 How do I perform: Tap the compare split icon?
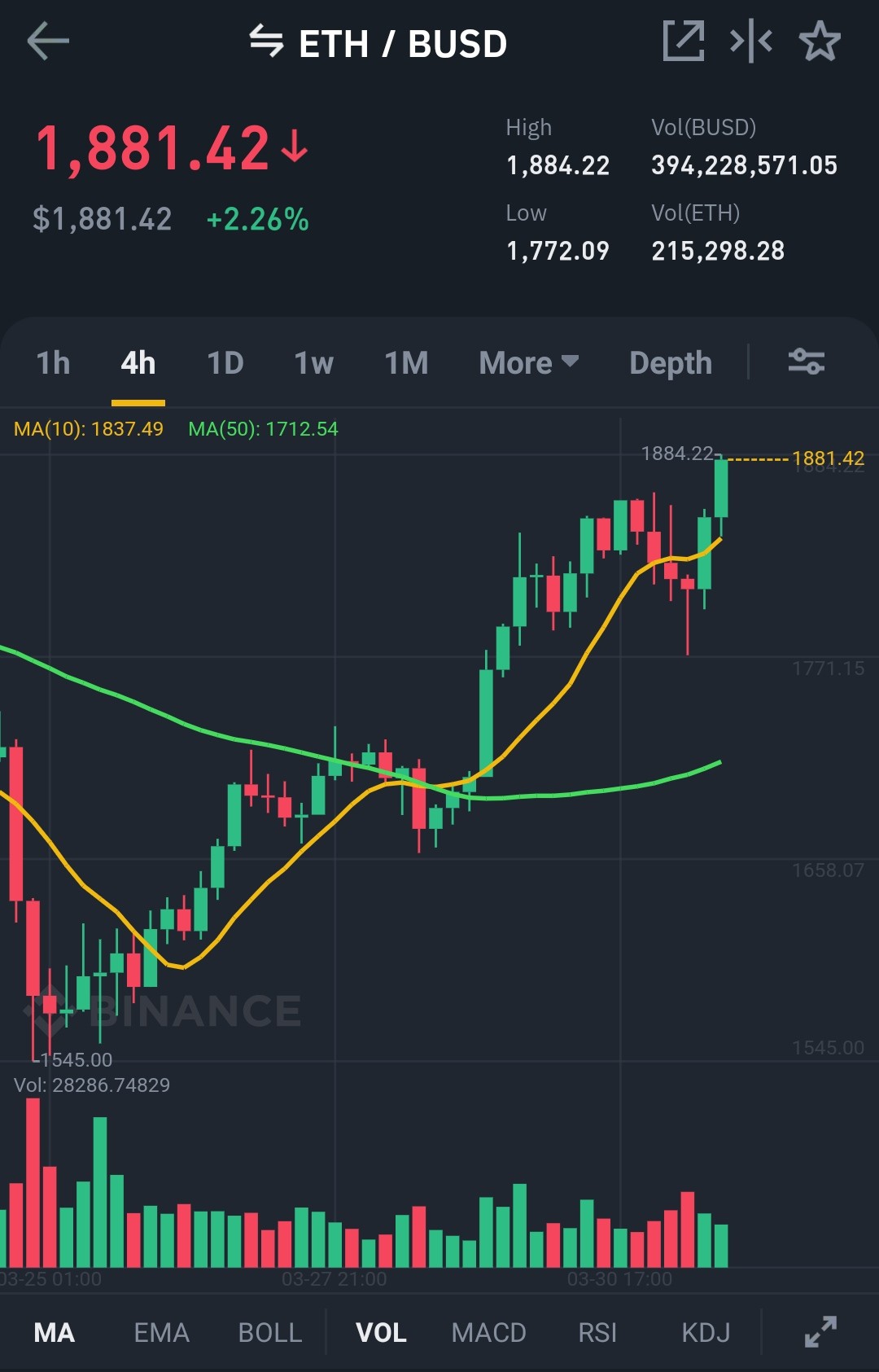(751, 41)
